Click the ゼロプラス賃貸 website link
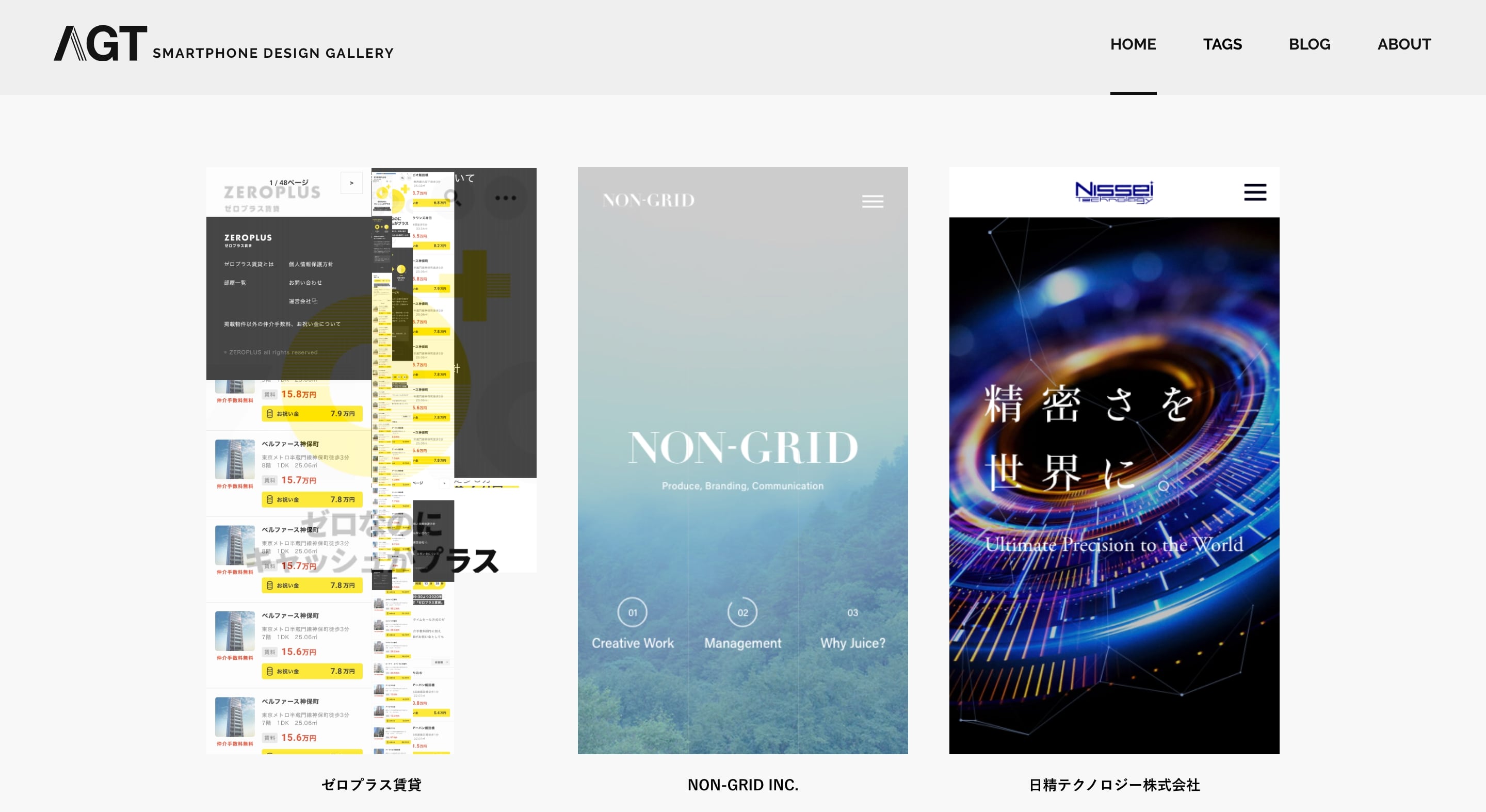The height and width of the screenshot is (812, 1486). (x=371, y=783)
